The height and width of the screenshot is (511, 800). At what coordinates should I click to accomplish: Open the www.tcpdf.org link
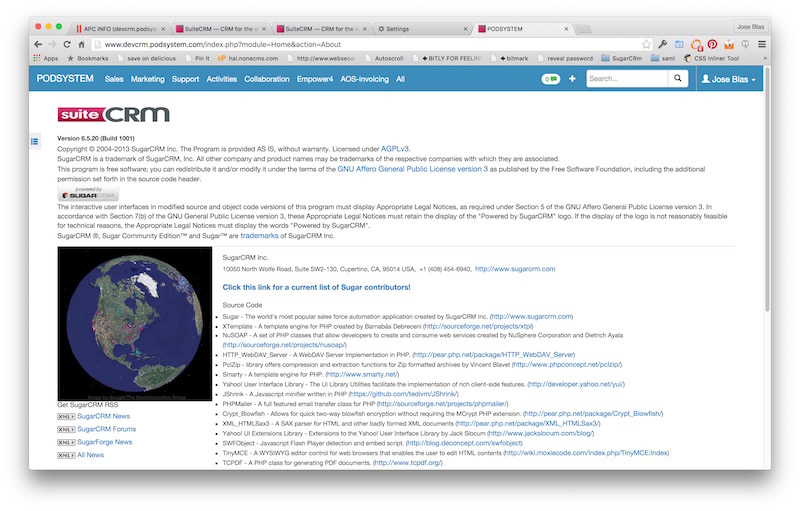(408, 463)
